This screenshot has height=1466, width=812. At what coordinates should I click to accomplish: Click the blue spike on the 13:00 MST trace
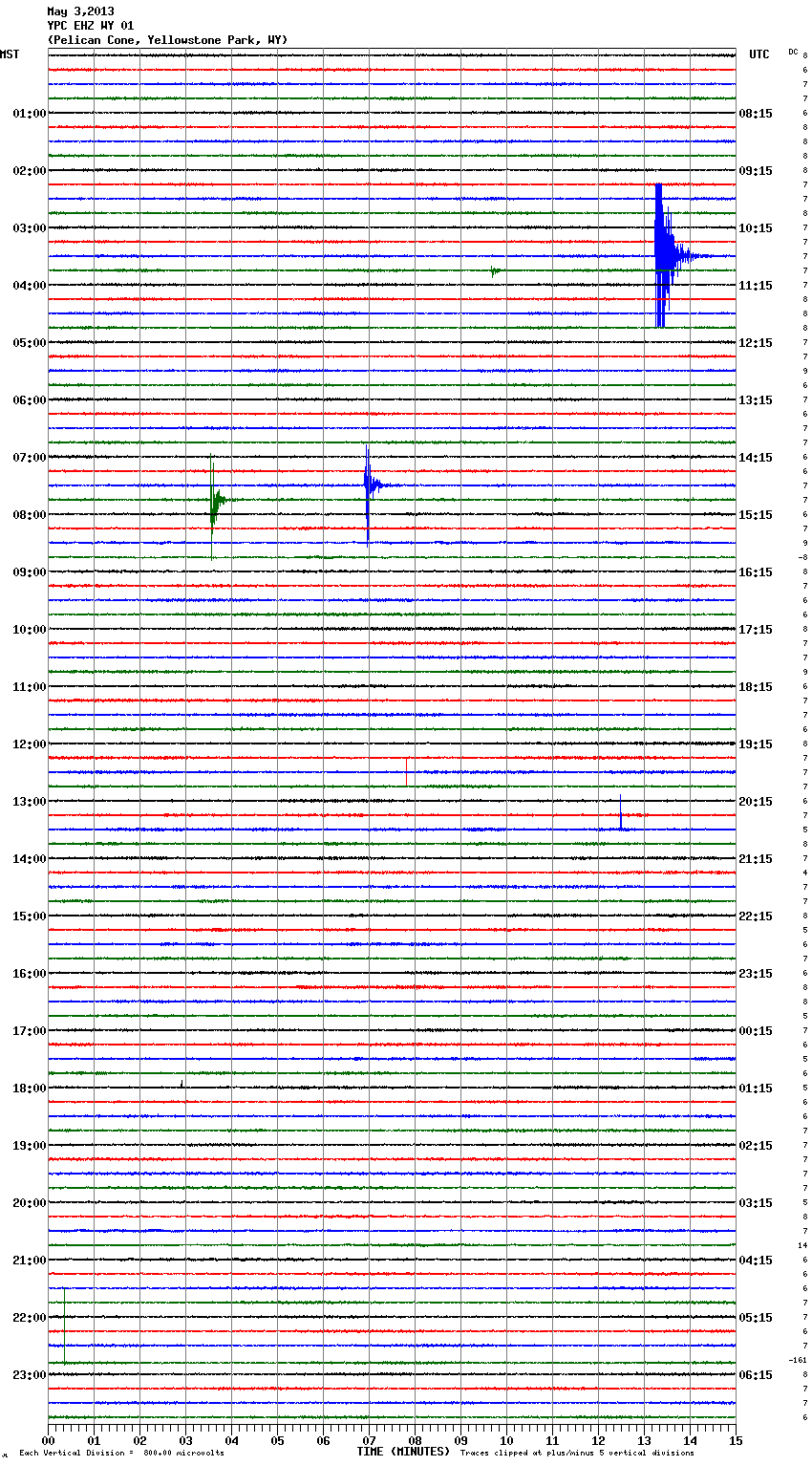pos(621,813)
